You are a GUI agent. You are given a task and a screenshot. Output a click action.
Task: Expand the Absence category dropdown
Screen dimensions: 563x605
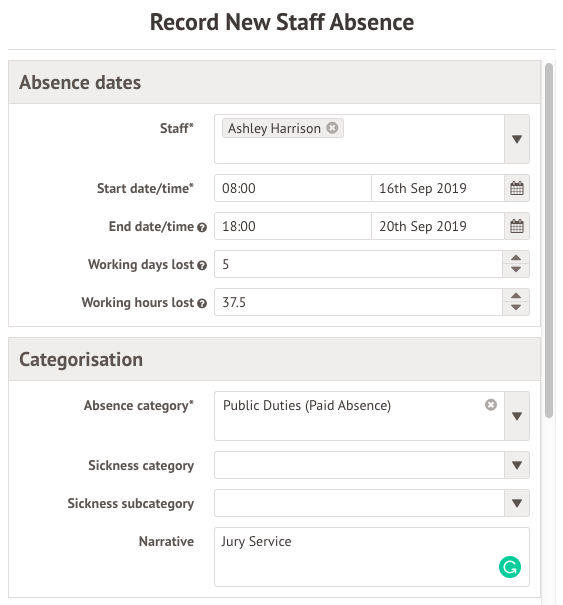click(517, 416)
